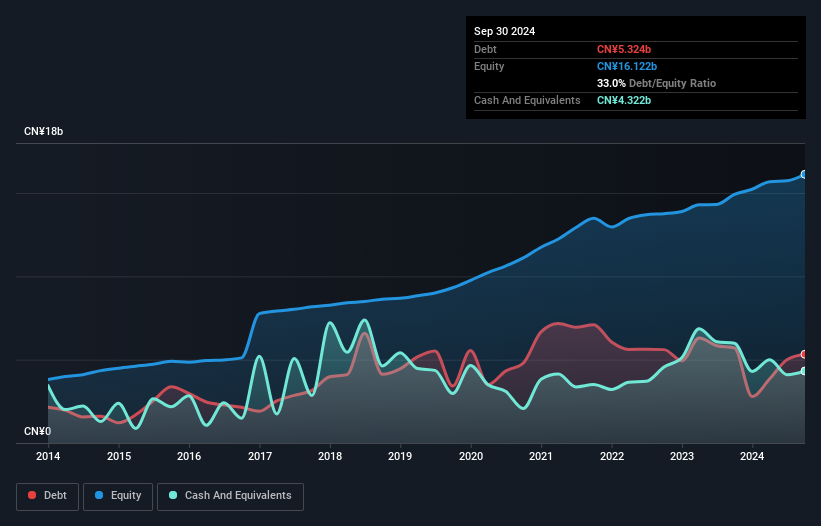Image resolution: width=821 pixels, height=526 pixels.
Task: Click the 2014 x-axis label
Action: [48, 456]
